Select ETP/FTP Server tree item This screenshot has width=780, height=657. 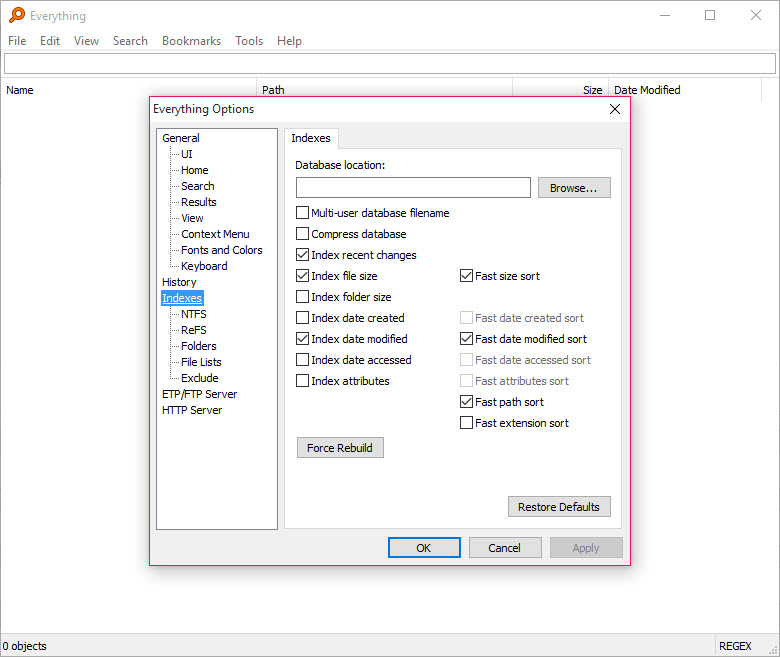tap(199, 394)
